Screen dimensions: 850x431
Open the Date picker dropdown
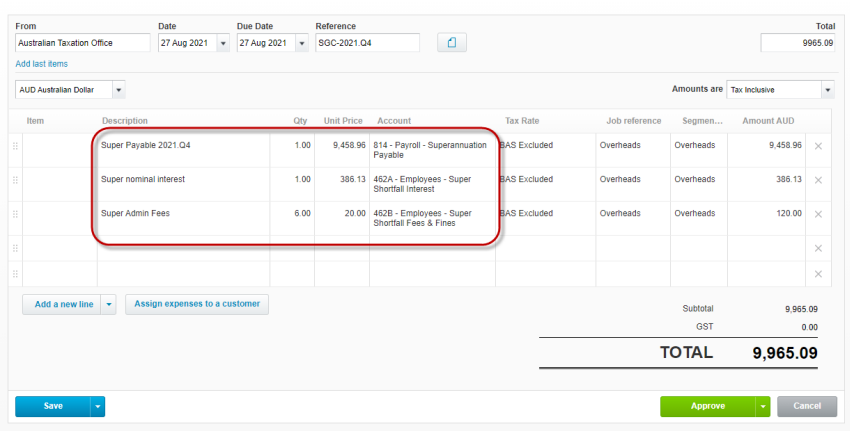pos(222,43)
